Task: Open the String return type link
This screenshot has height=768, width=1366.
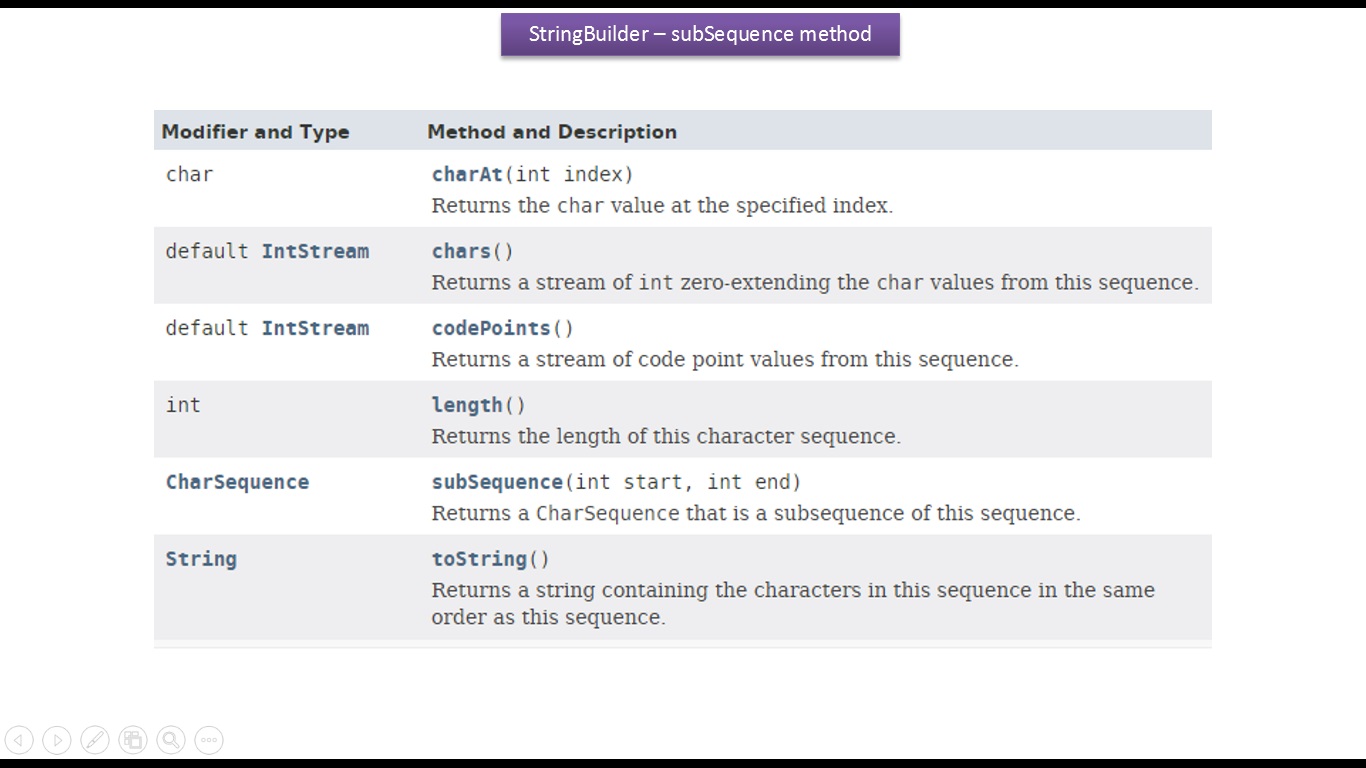Action: (201, 559)
